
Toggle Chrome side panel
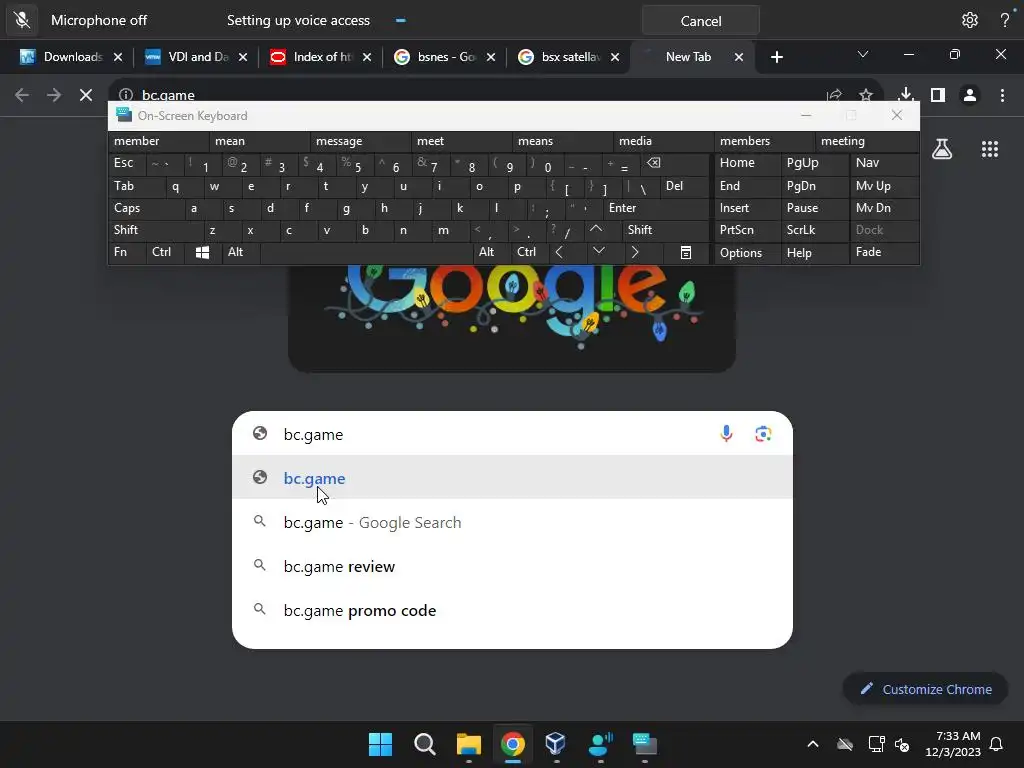[938, 95]
